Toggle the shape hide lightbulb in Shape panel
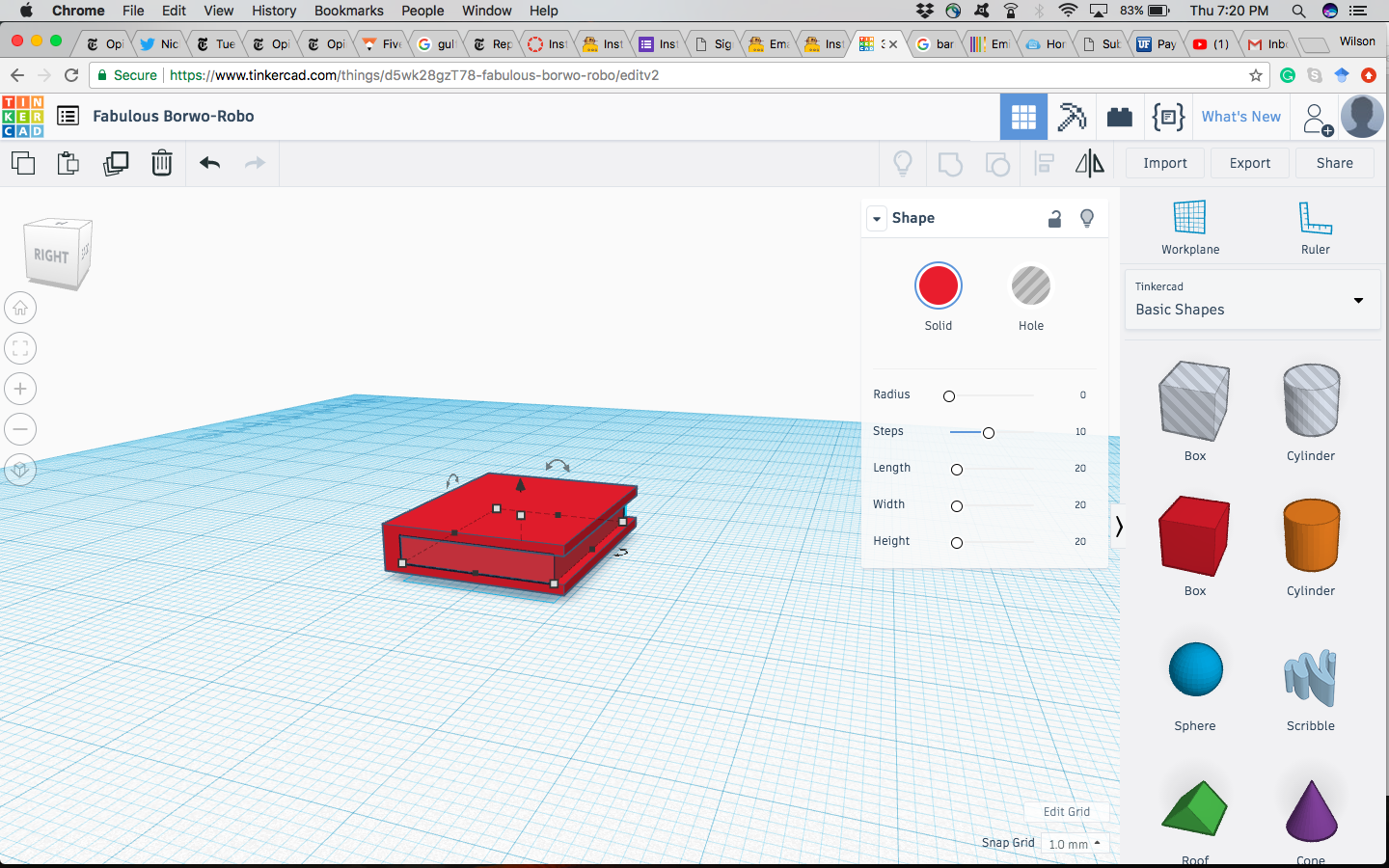Image resolution: width=1389 pixels, height=868 pixels. coord(1087,219)
